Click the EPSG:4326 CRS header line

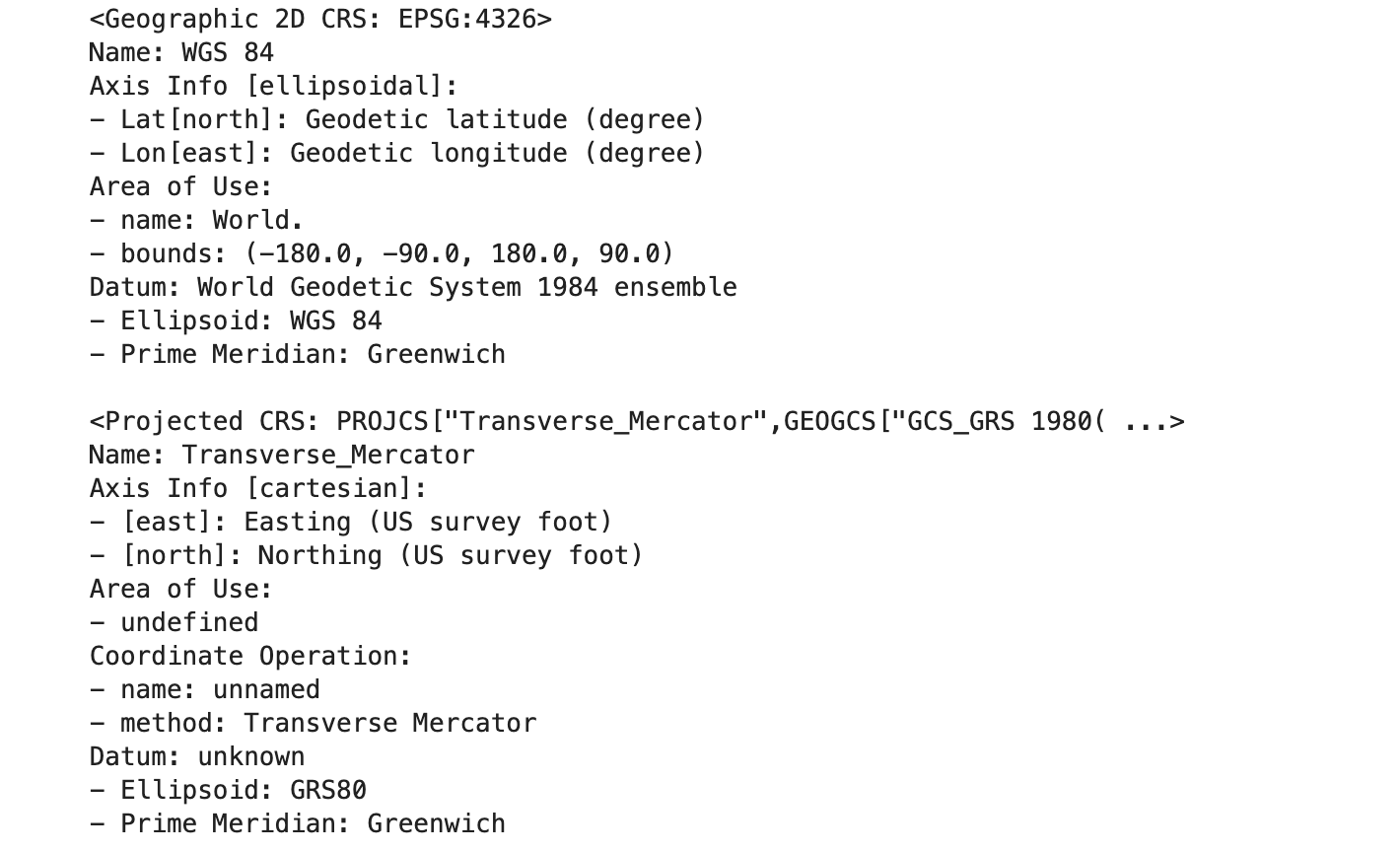(320, 19)
